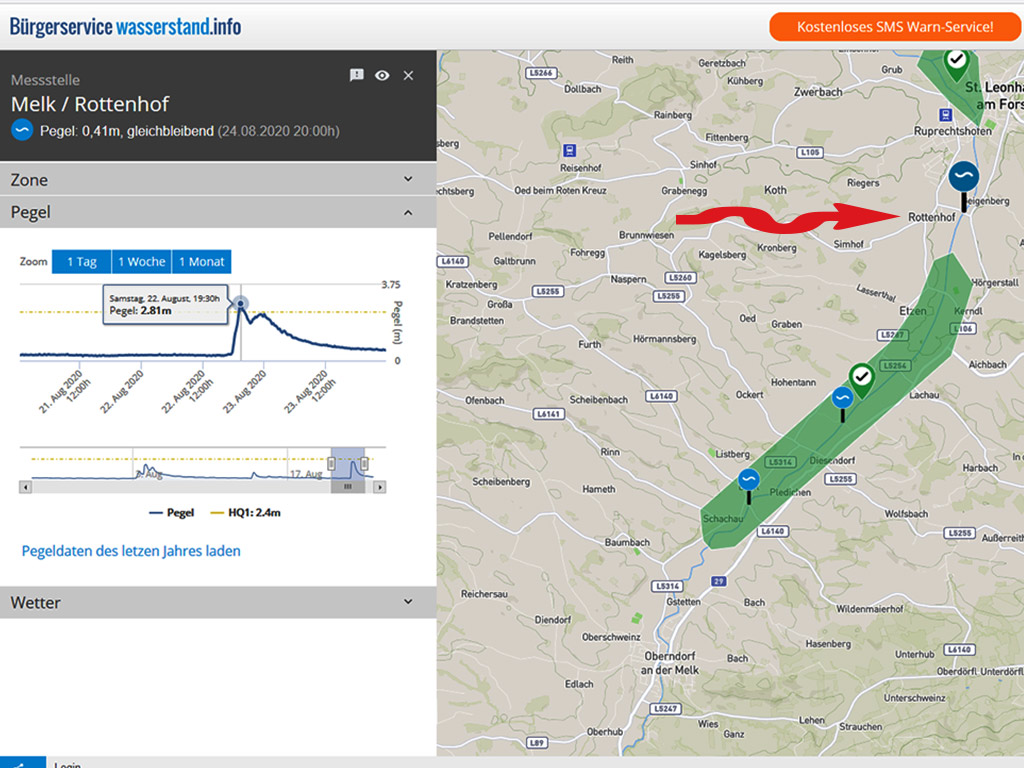The image size is (1024, 768).
Task: Click the share icon in bottom-left corner
Action: [22, 763]
